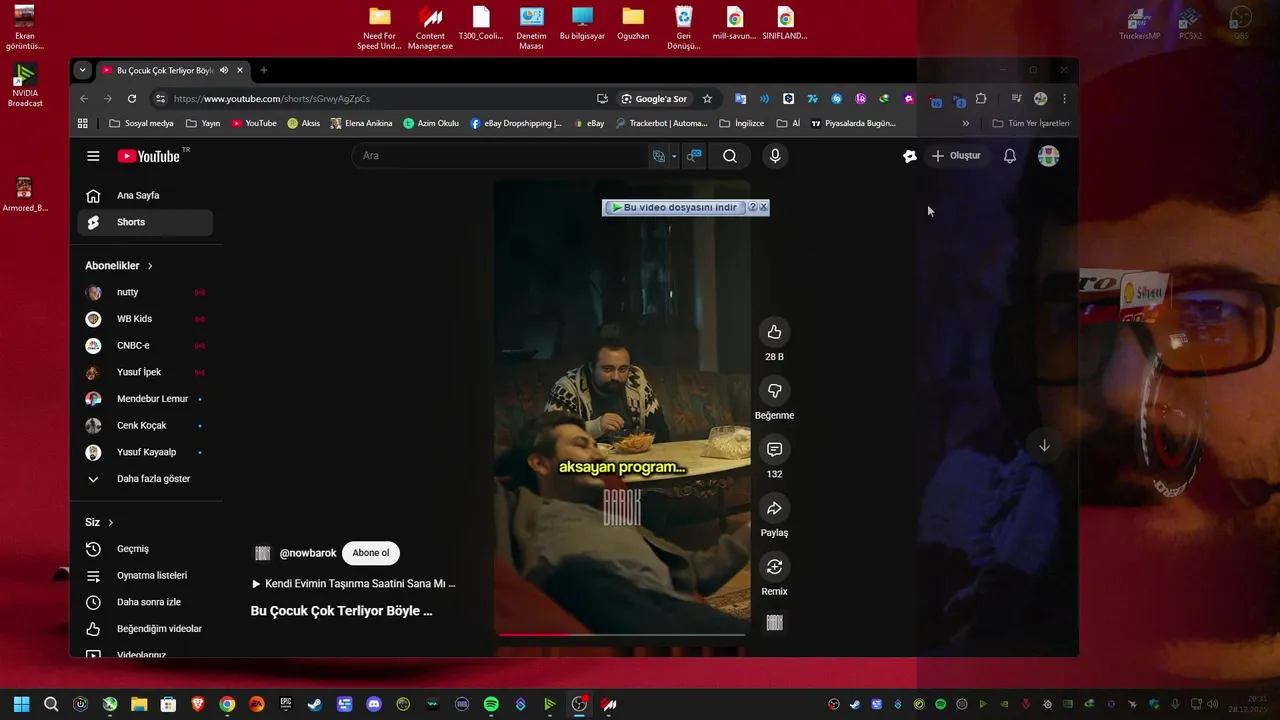Click the Google Translate extension icon

741,99
